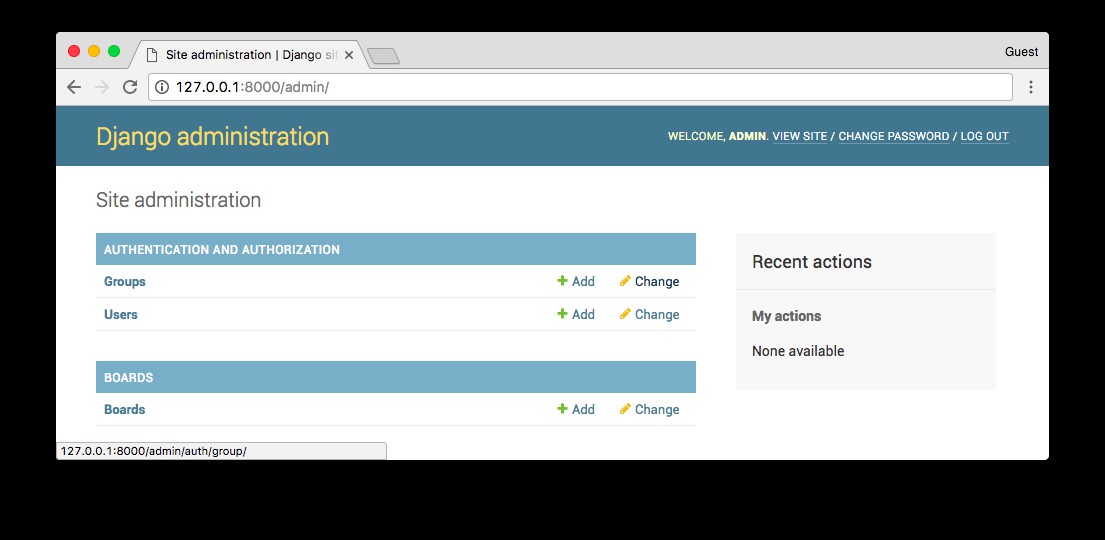The image size is (1105, 540).
Task: Select the Site administration browser tab
Action: pos(248,55)
